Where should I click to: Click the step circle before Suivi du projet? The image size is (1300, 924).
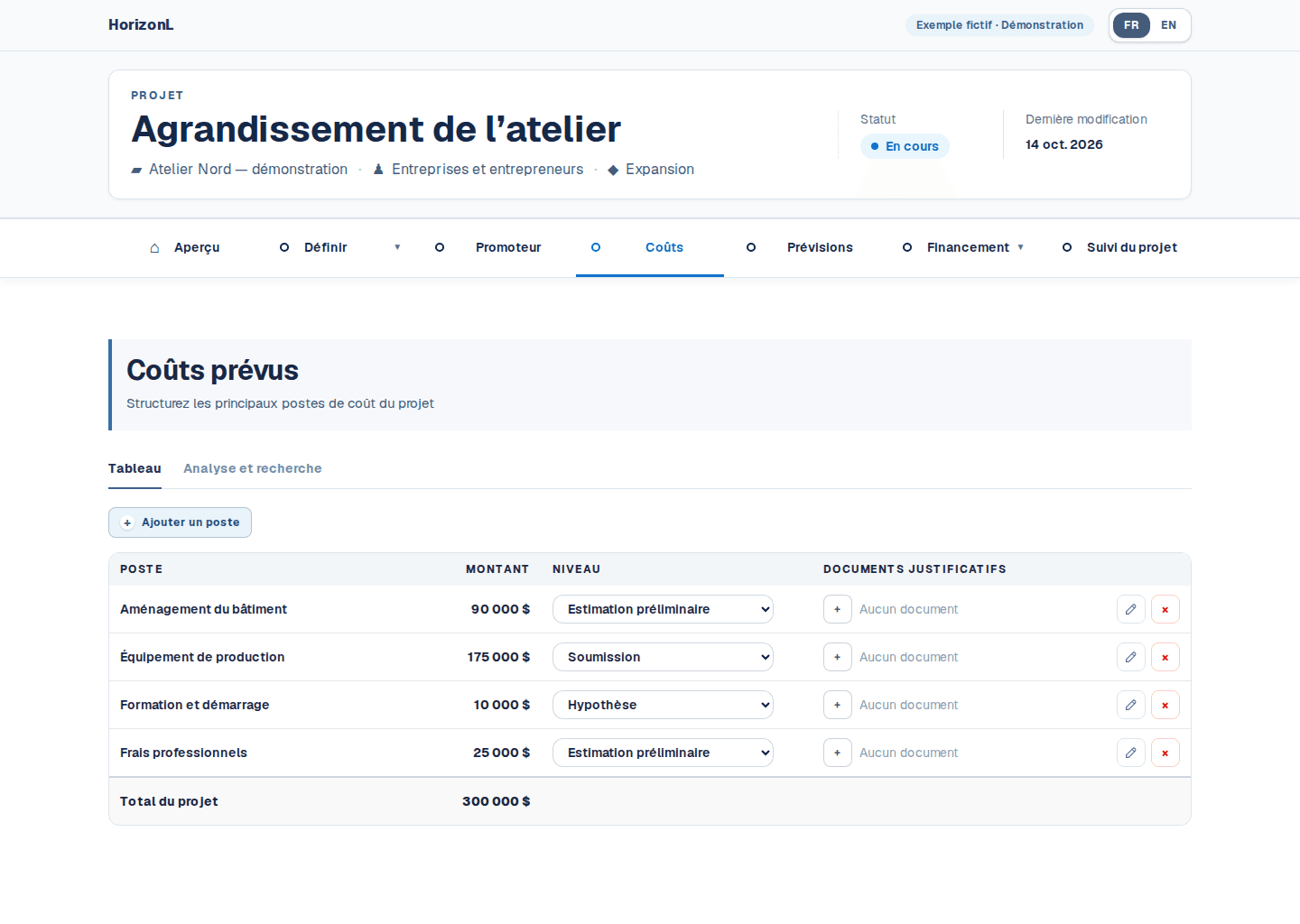pyautogui.click(x=1067, y=247)
